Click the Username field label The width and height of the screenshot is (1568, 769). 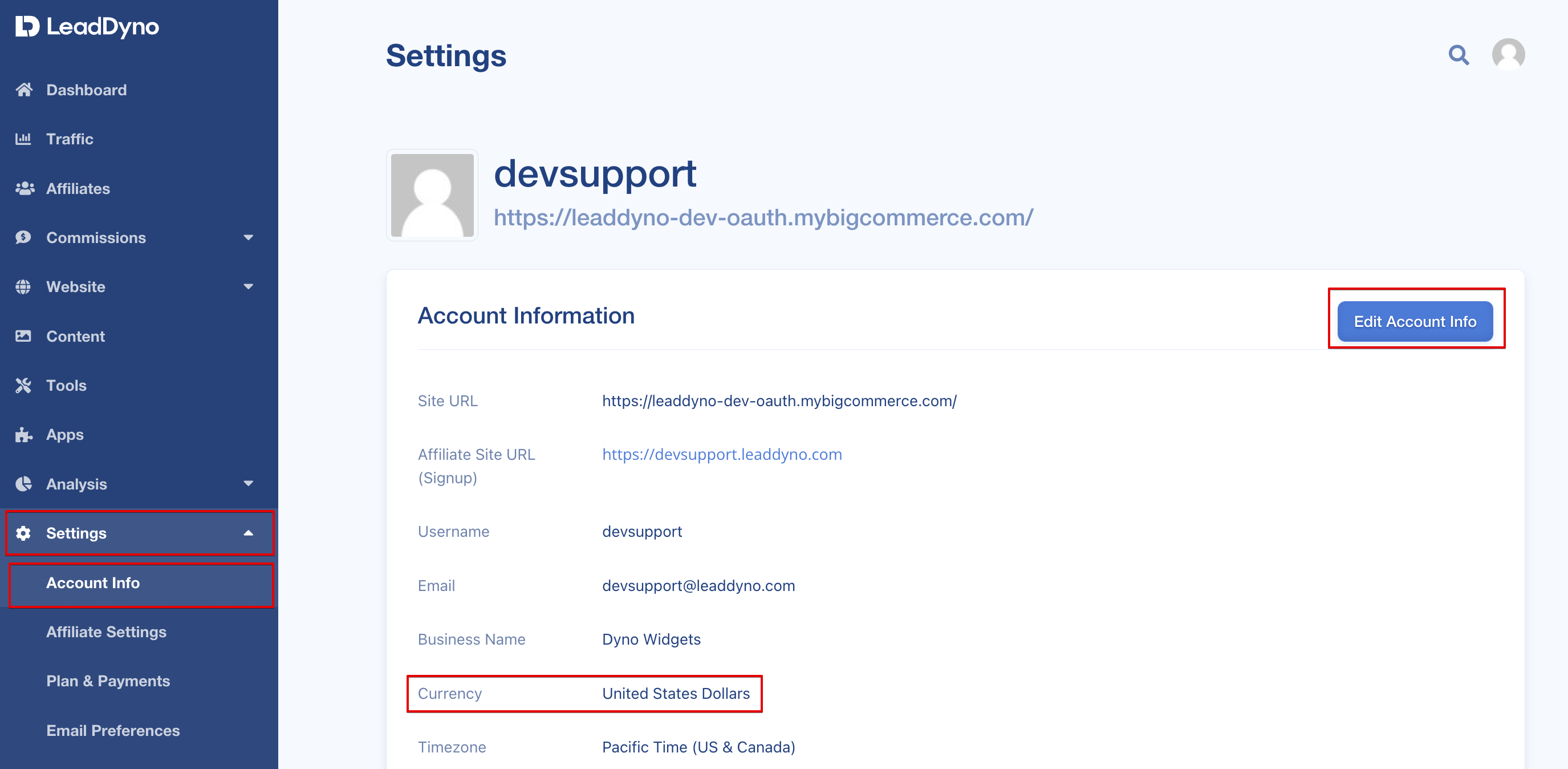click(453, 532)
